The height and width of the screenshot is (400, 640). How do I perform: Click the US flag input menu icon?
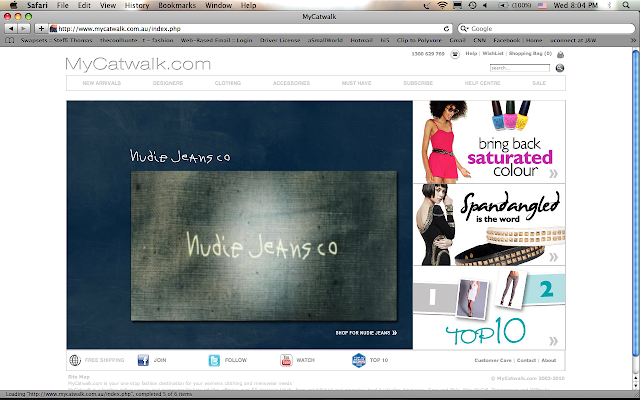coord(542,5)
